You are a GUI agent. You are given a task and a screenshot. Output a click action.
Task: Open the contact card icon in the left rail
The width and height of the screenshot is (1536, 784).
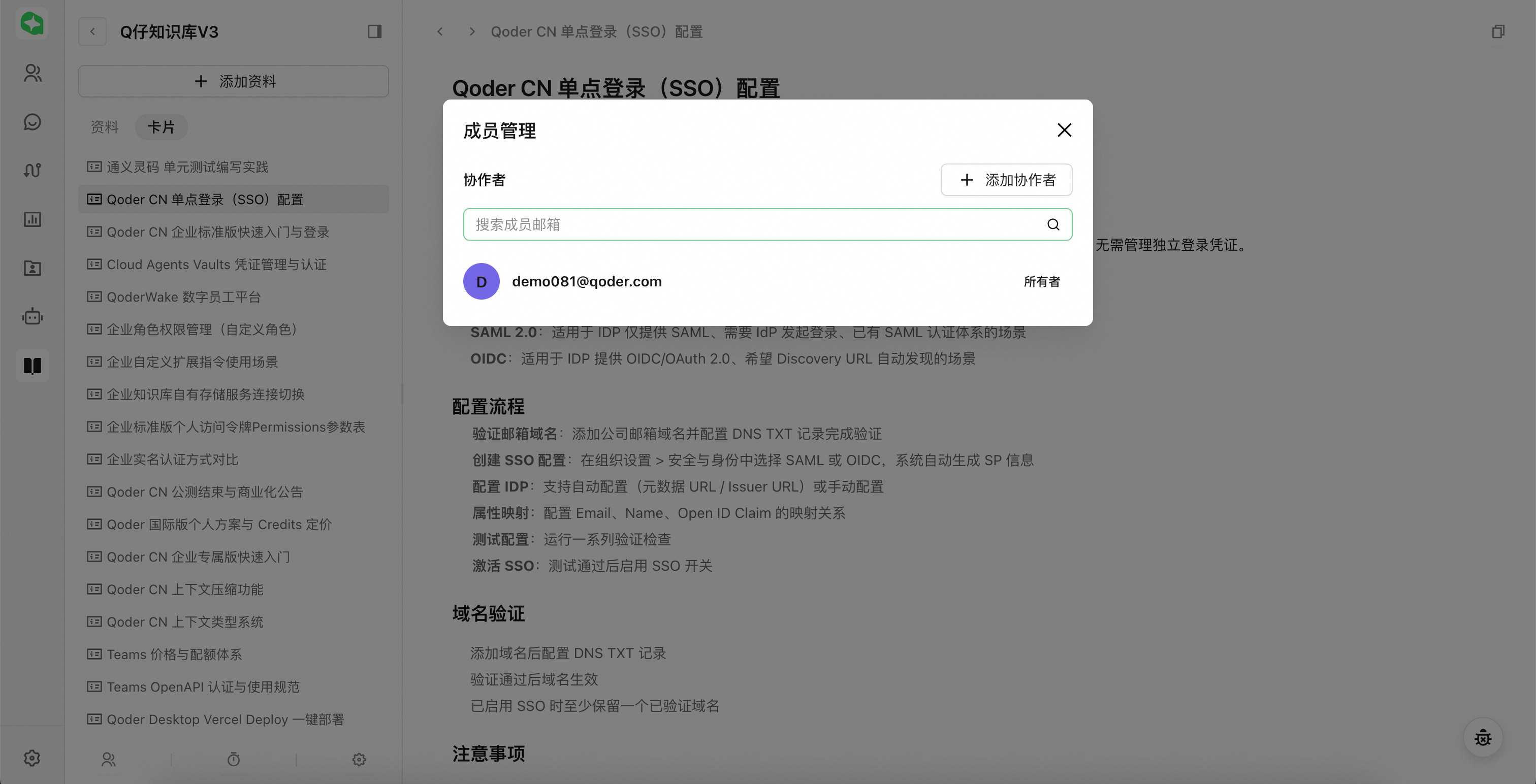click(32, 268)
